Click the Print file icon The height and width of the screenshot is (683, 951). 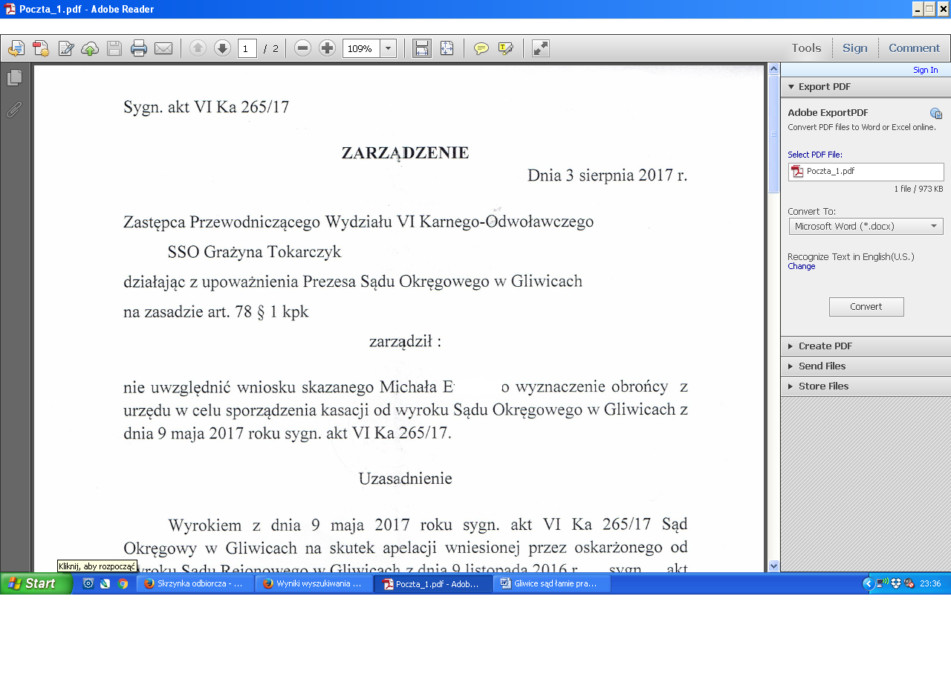(139, 48)
